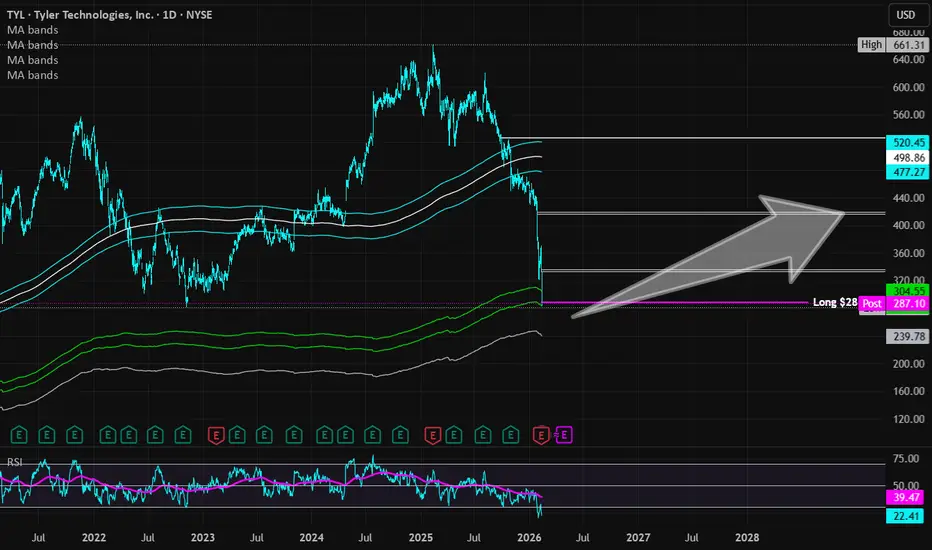Open the red earnings marker in early 2023
932x550 pixels.
216,435
